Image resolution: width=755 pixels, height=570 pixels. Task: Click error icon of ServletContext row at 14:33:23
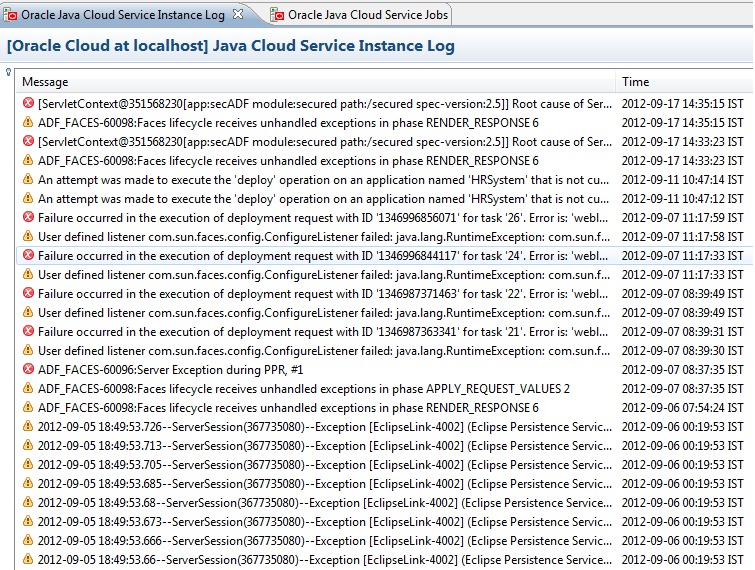coord(28,141)
